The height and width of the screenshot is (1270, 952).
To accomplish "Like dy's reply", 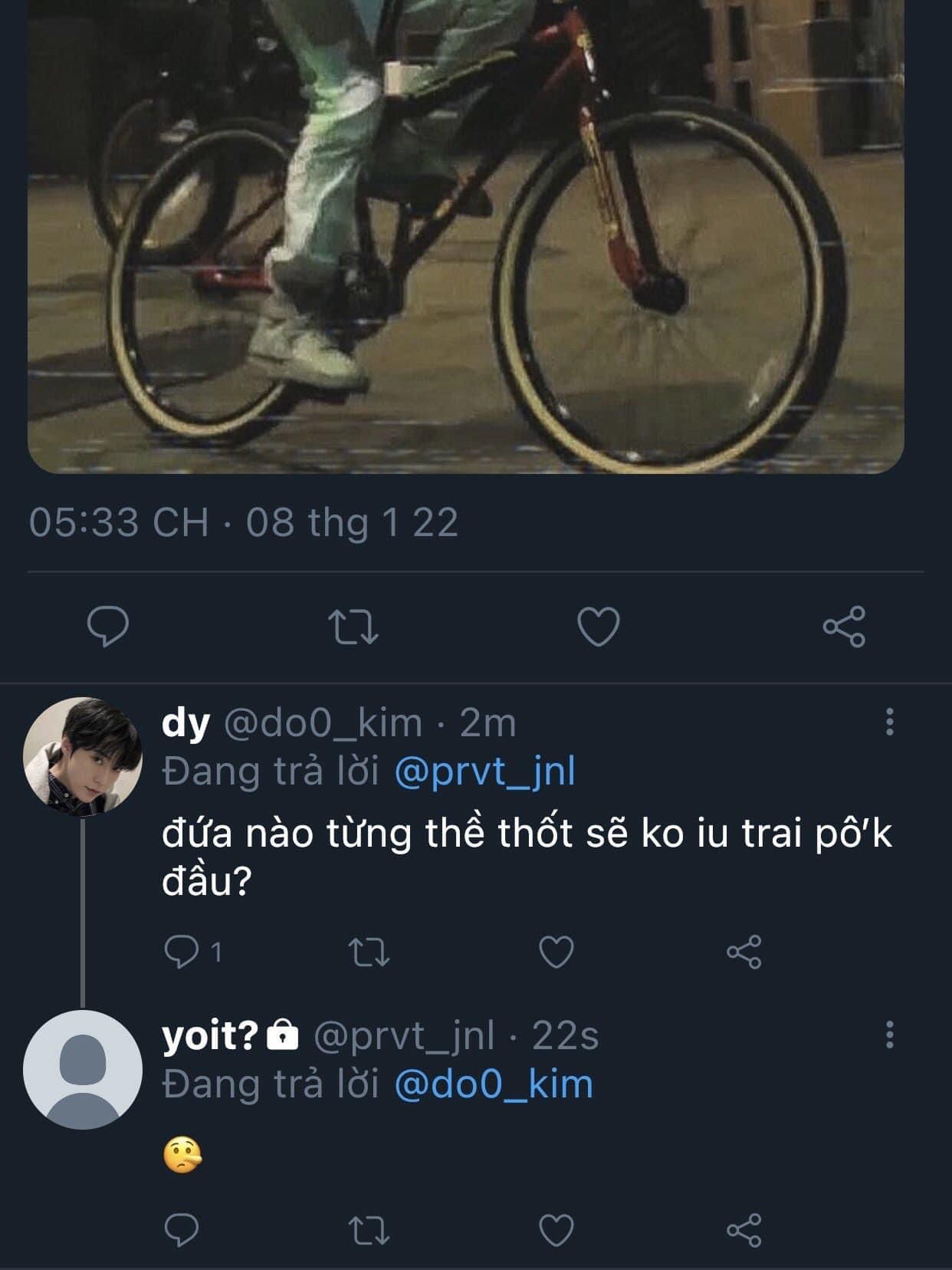I will (x=556, y=952).
